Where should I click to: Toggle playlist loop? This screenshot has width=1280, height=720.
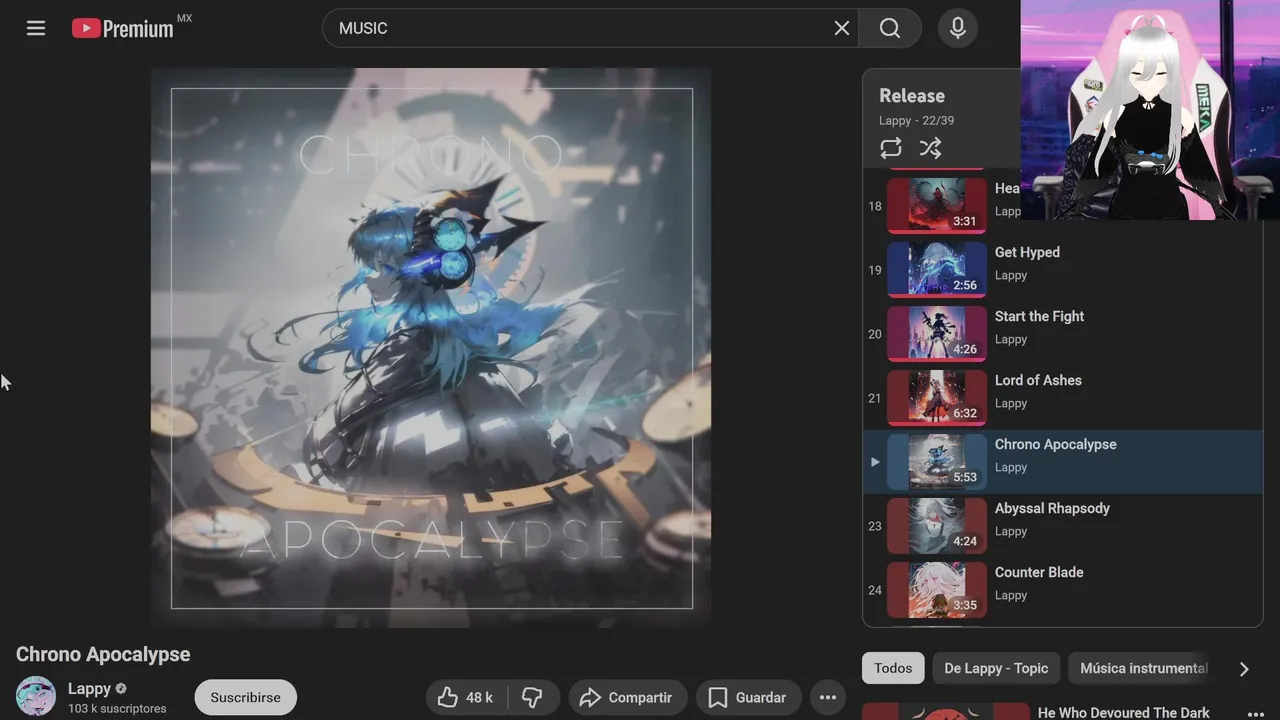[x=891, y=148]
